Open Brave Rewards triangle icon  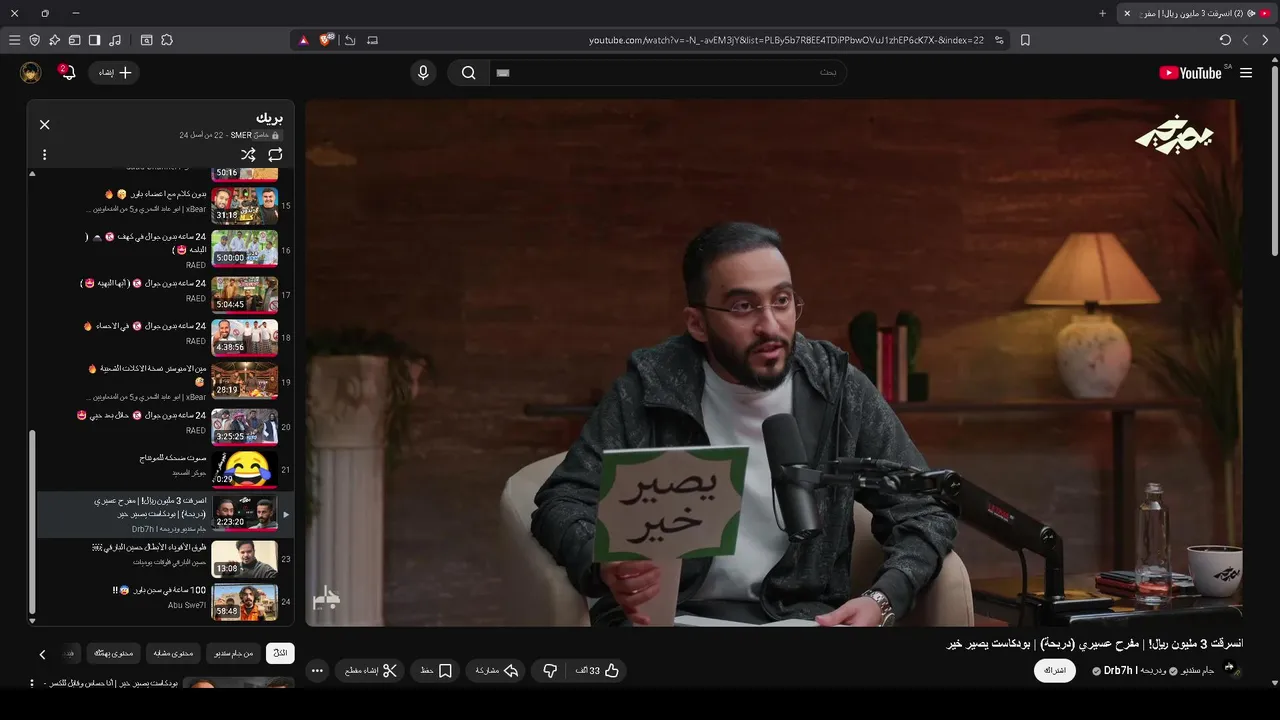click(303, 40)
